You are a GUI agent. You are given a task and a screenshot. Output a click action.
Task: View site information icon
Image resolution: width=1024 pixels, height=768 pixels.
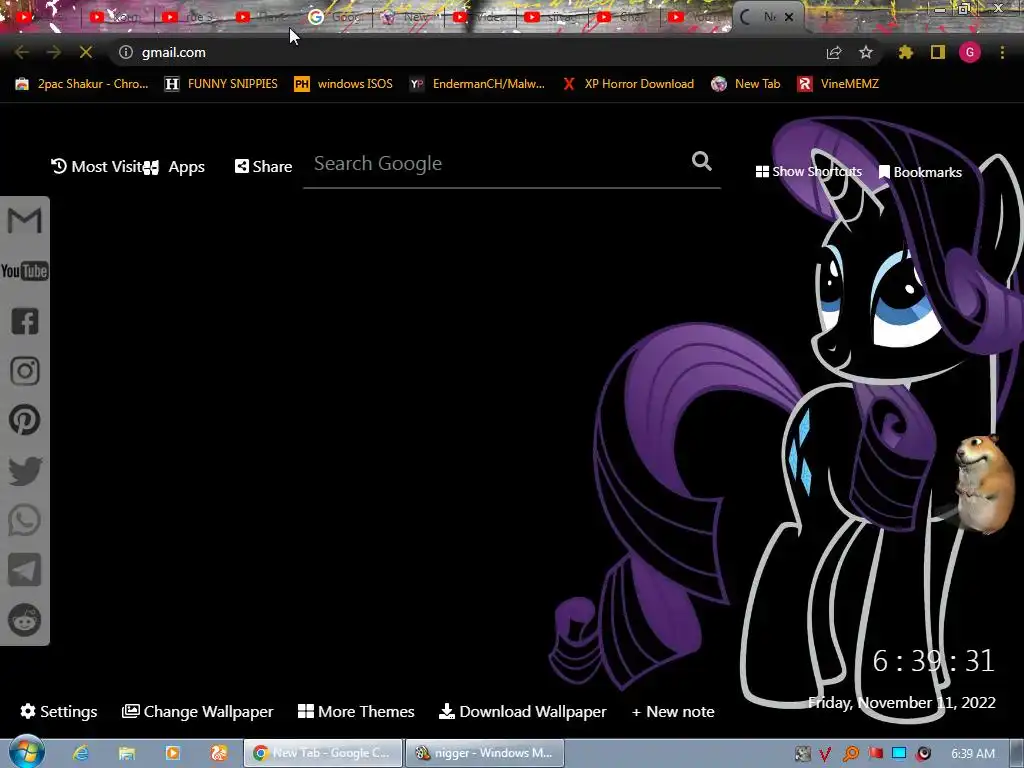pyautogui.click(x=126, y=52)
